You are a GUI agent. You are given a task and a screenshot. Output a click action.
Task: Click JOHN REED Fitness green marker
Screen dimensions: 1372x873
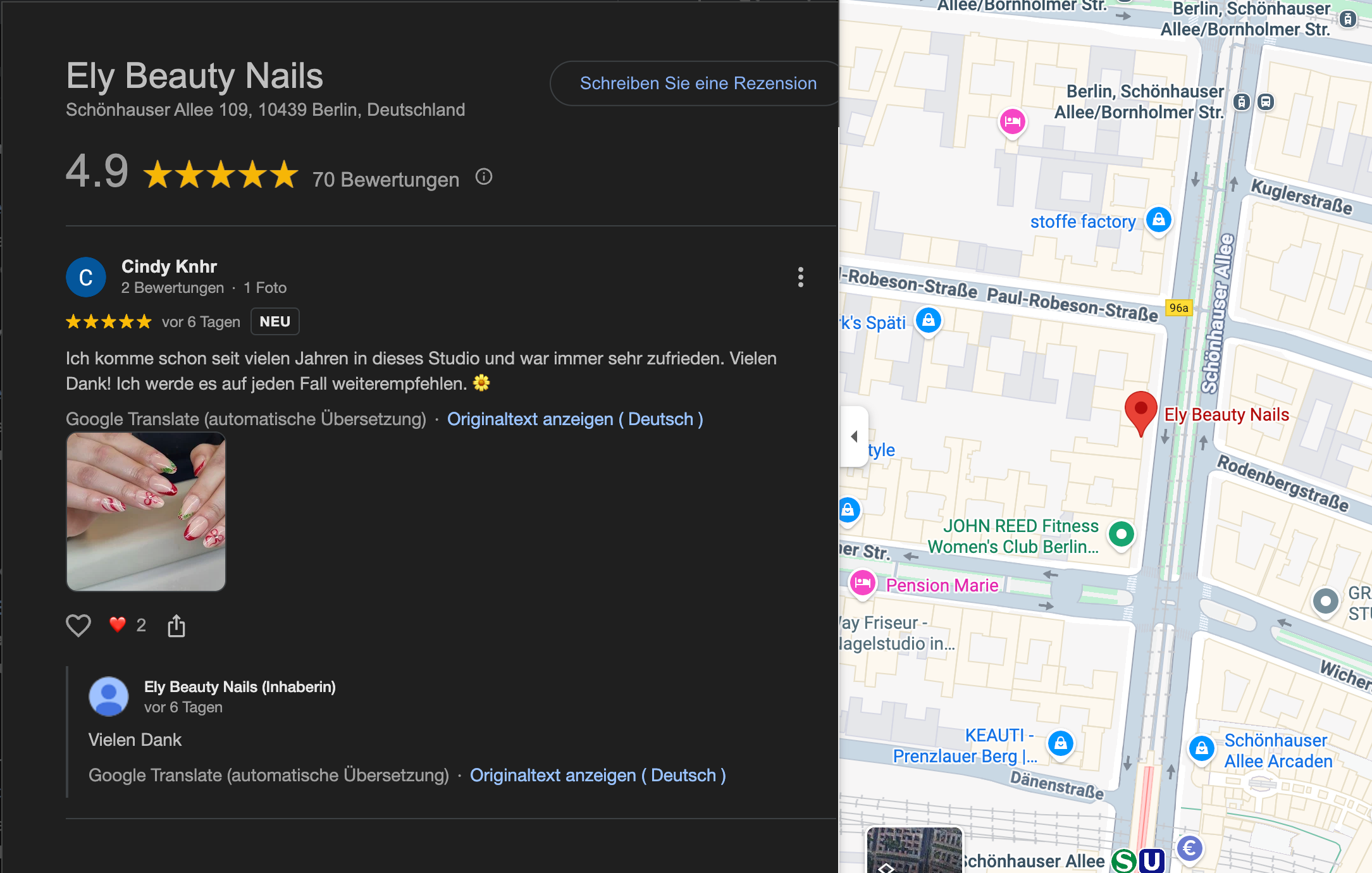point(1122,534)
